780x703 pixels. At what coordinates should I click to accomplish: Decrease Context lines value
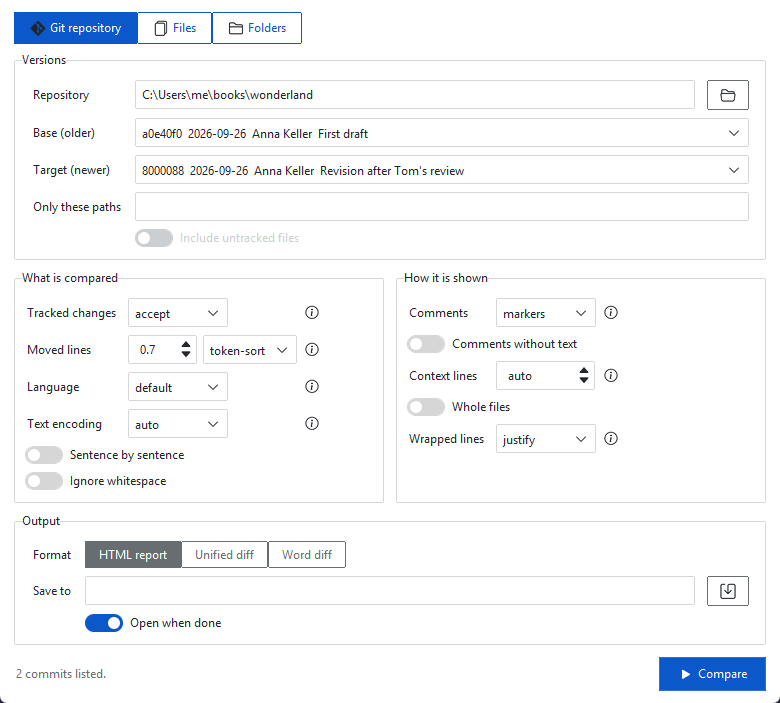[584, 380]
